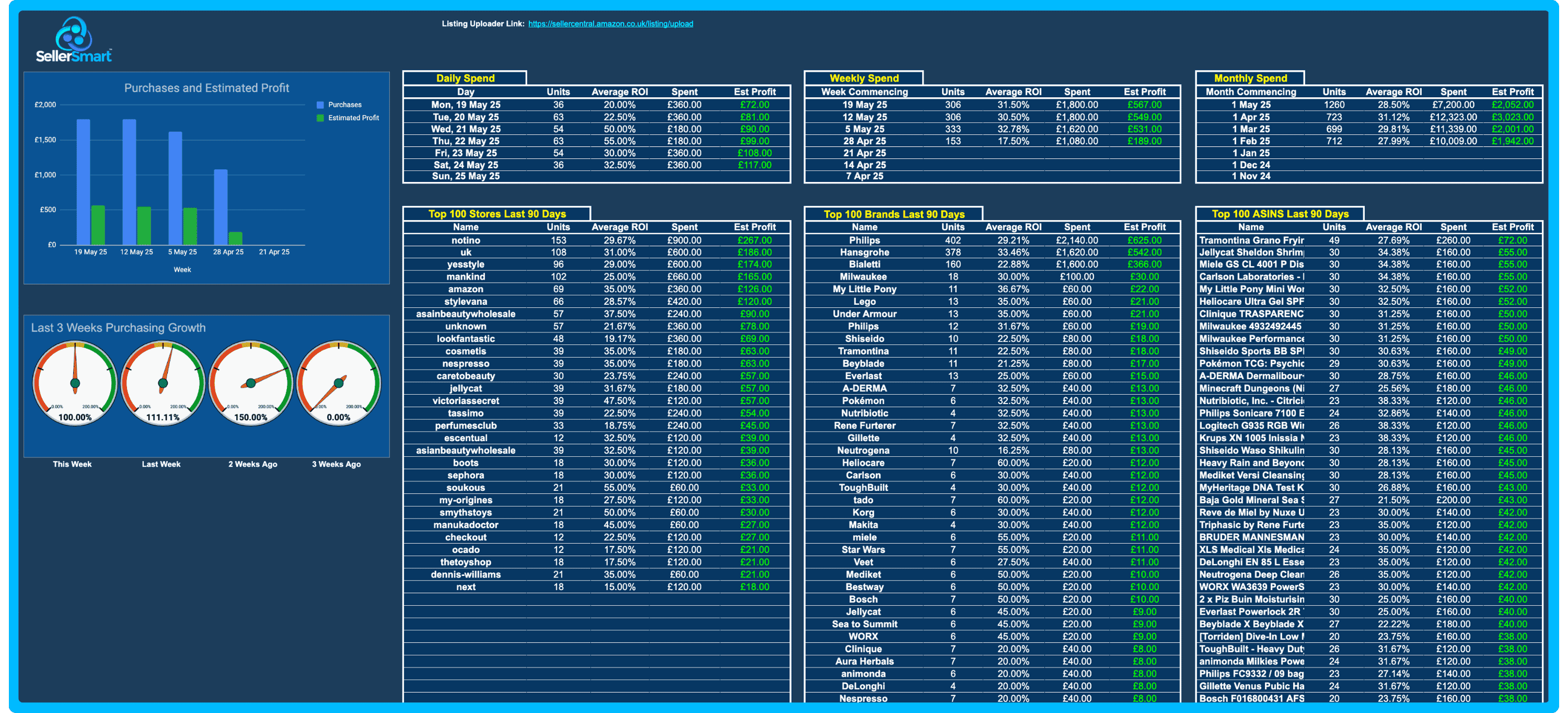The width and height of the screenshot is (1568, 713).
Task: Click the 3 Weeks Ago 0.00% gauge
Action: pyautogui.click(x=339, y=383)
